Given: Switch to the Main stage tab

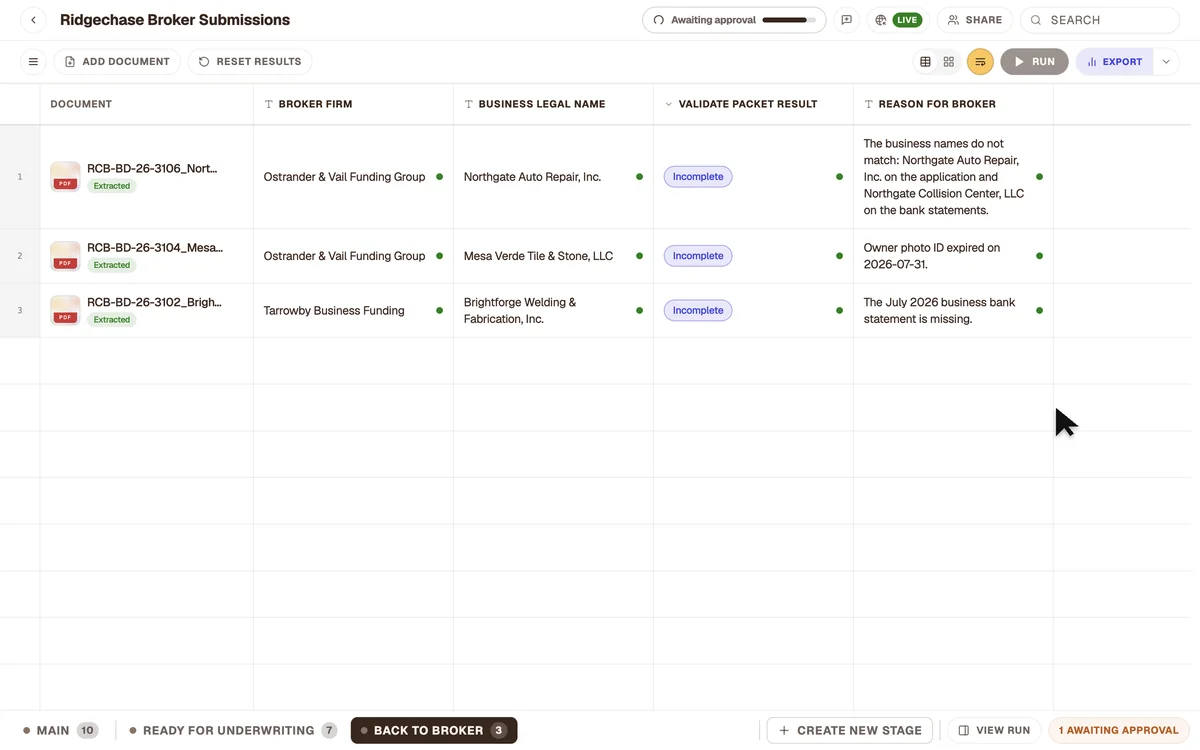Looking at the screenshot, I should (61, 731).
